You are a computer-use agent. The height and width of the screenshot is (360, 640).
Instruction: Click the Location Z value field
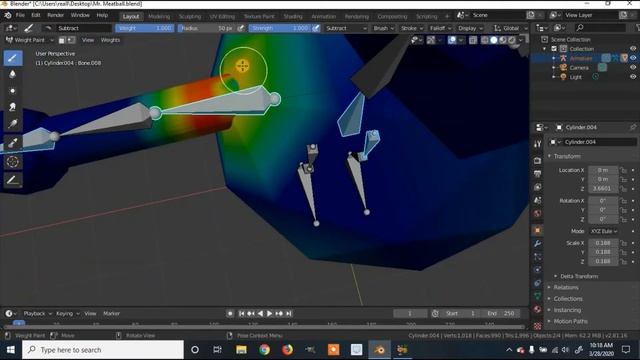coord(602,189)
